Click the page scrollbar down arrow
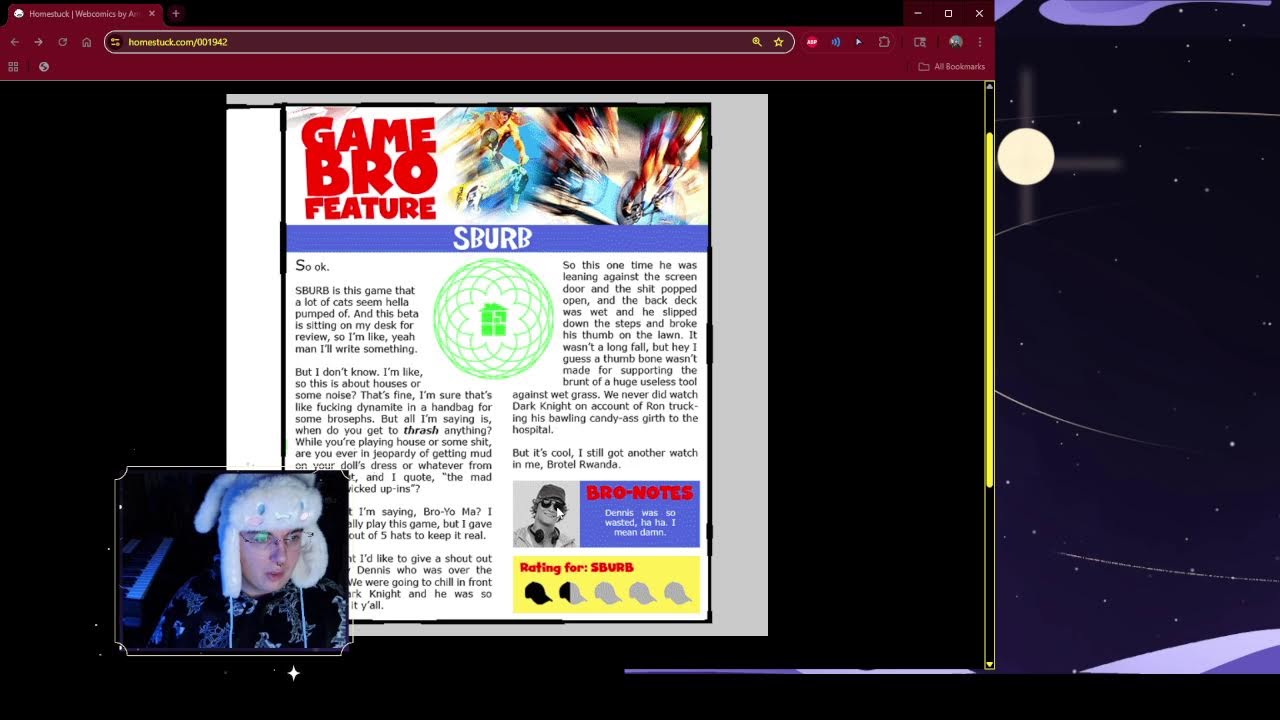Viewport: 1280px width, 720px height. click(x=990, y=664)
